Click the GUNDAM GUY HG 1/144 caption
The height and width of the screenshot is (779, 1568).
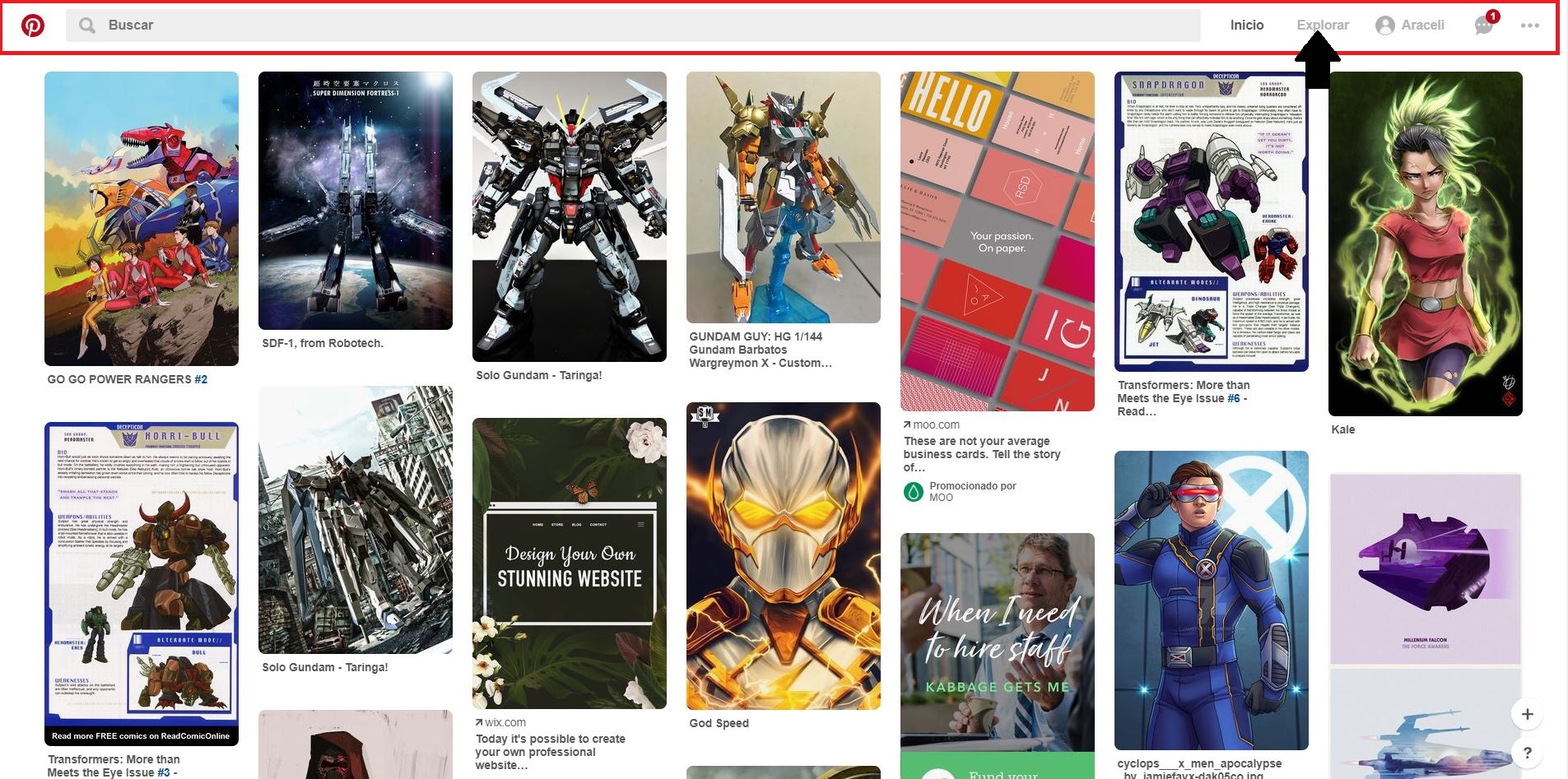pos(761,350)
